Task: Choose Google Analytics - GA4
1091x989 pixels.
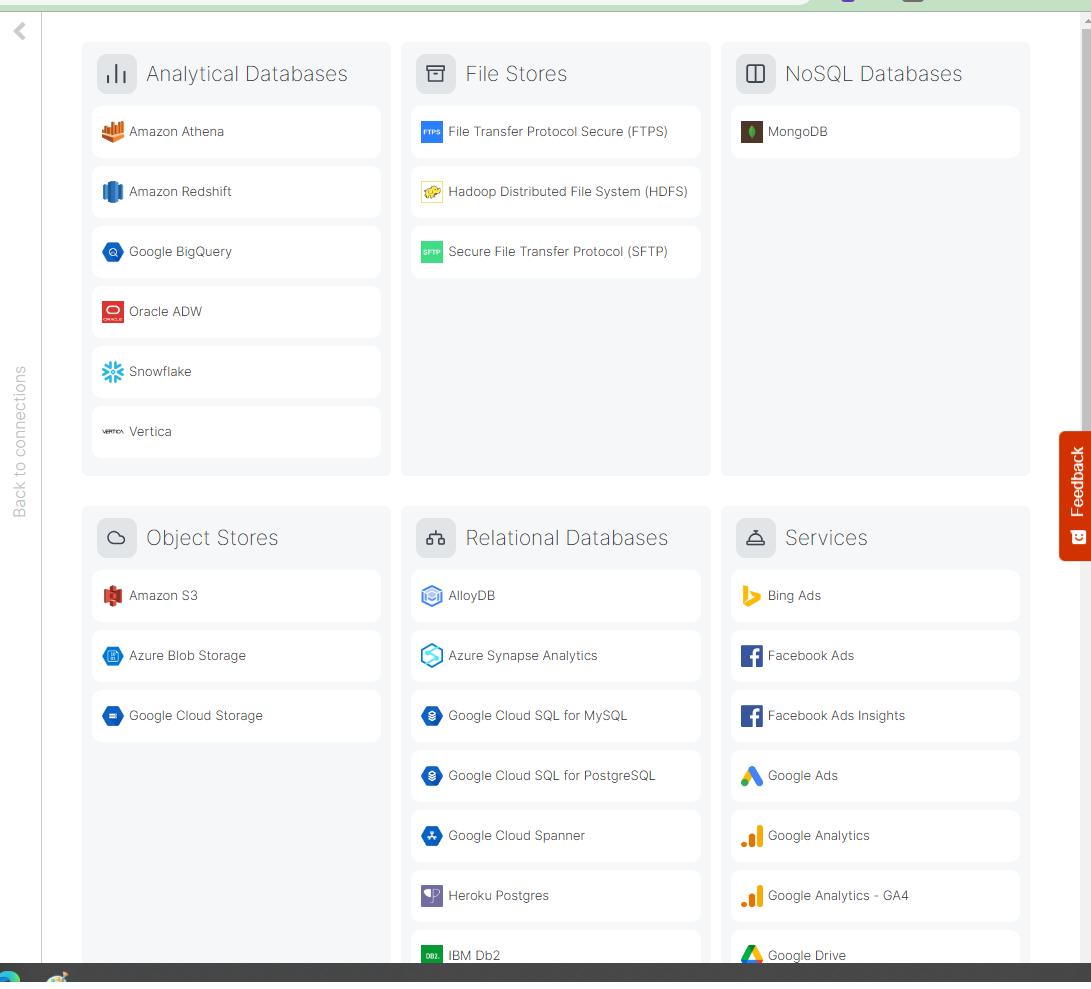Action: [x=875, y=896]
